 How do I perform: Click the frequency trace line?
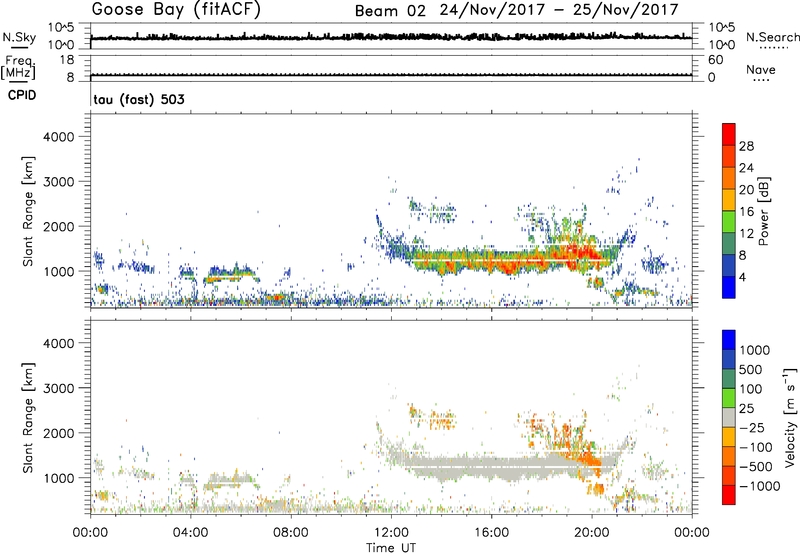coord(391,75)
